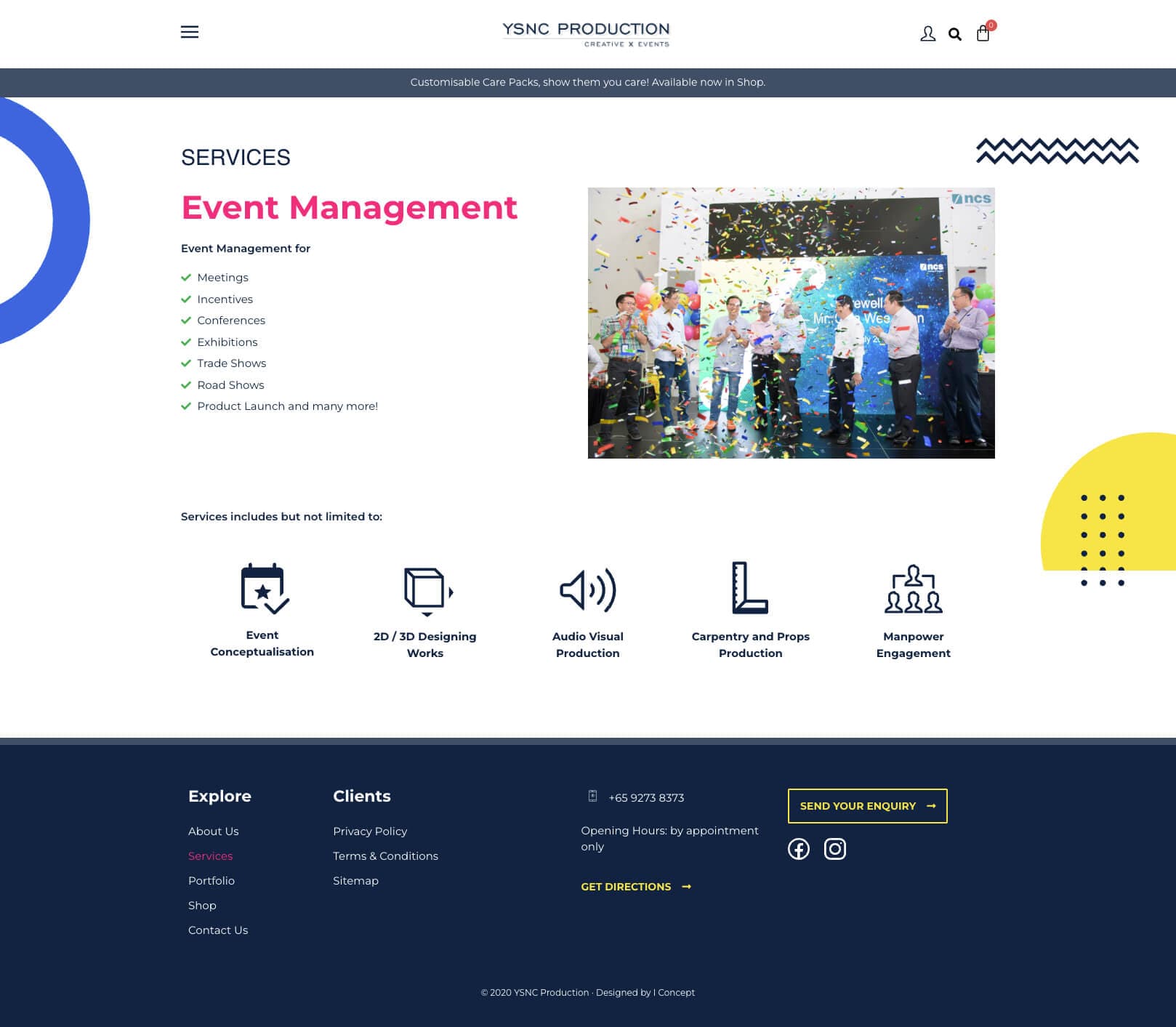Click the Manpower Engagement people icon
Image resolution: width=1176 pixels, height=1027 pixels.
pyautogui.click(x=914, y=589)
